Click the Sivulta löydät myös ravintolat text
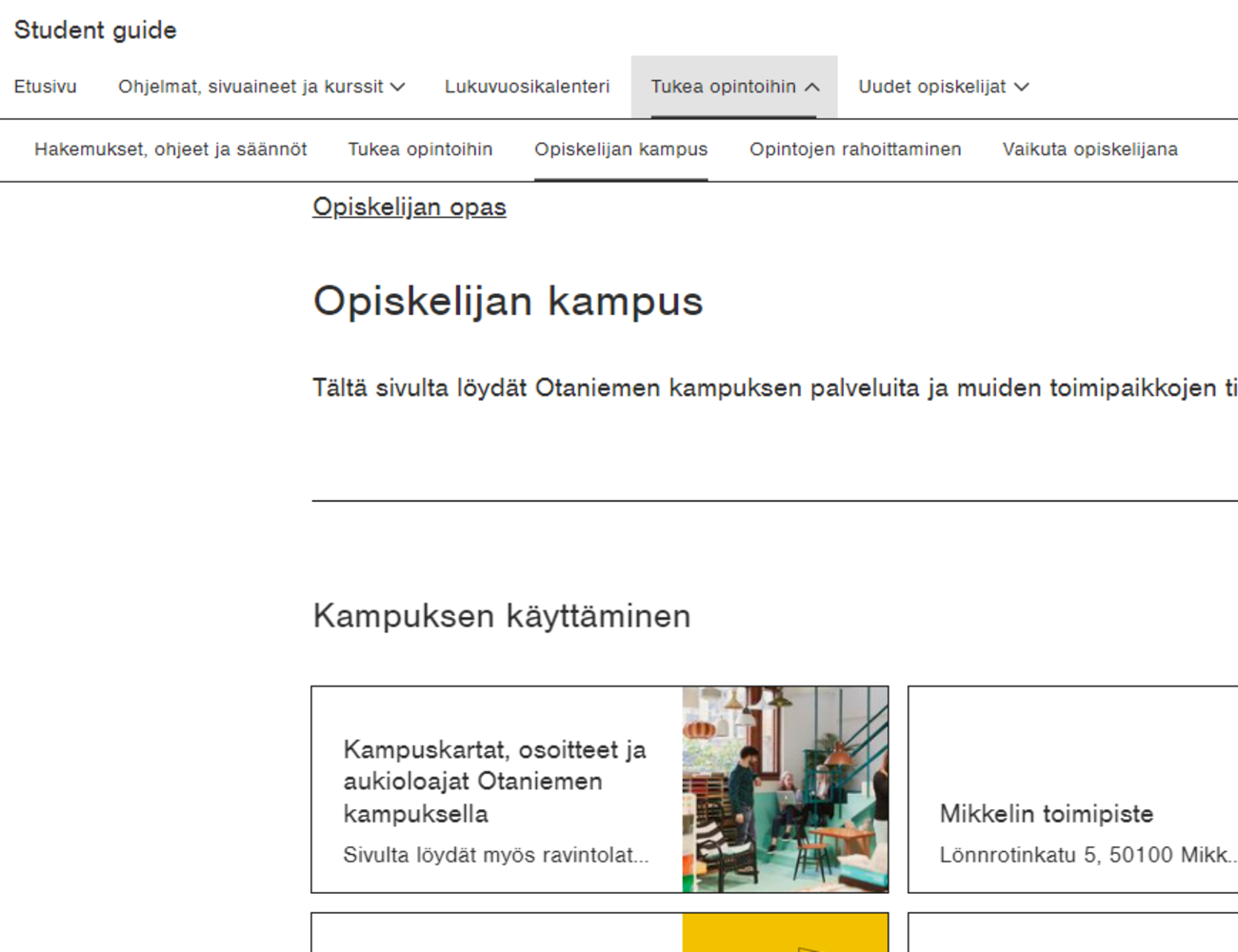 click(x=496, y=855)
